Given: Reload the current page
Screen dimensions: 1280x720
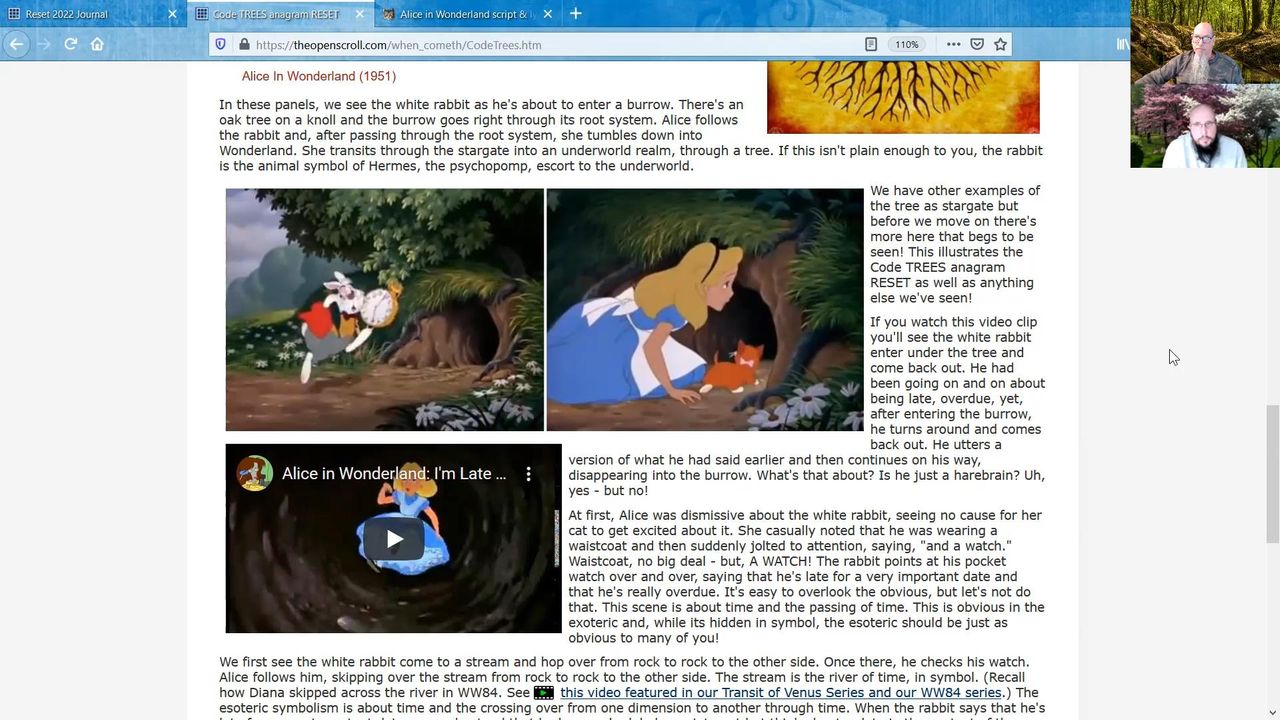Looking at the screenshot, I should point(70,44).
